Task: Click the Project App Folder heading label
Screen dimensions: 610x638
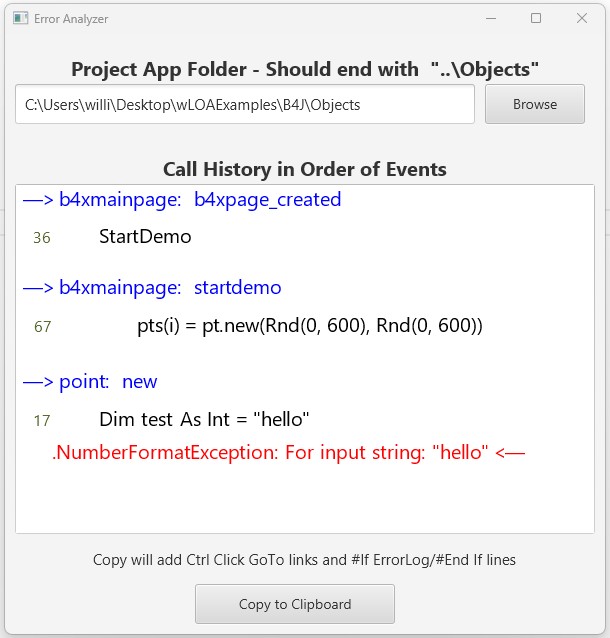Action: click(305, 69)
